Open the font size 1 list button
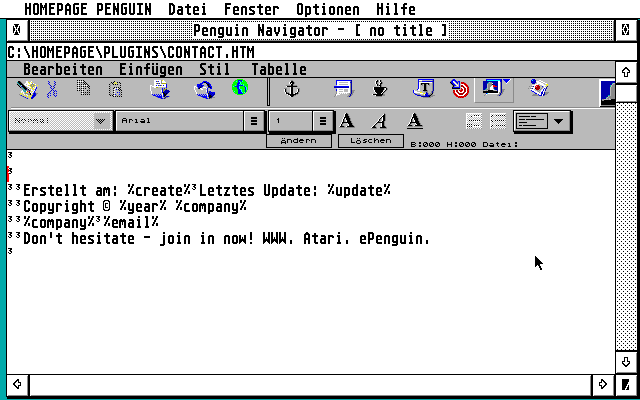The width and height of the screenshot is (640, 400). [x=323, y=121]
